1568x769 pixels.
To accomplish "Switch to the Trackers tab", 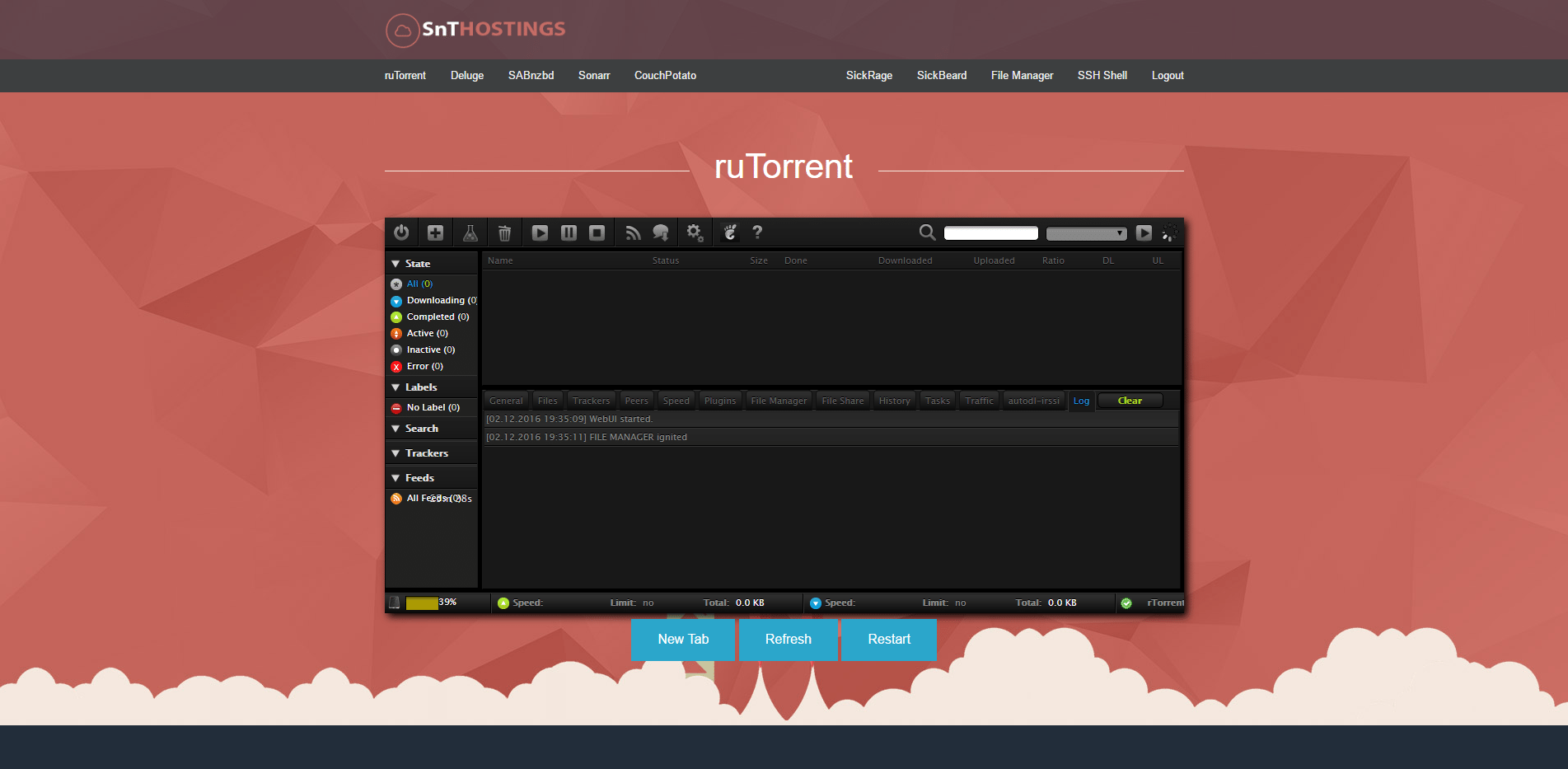I will (592, 401).
